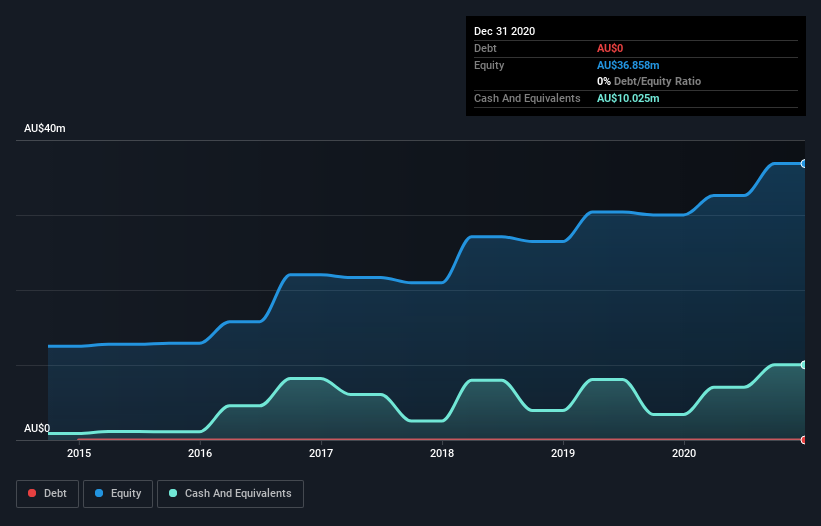Click the tooltip Cash And Equivalents row label
This screenshot has width=821, height=526.
[x=527, y=98]
